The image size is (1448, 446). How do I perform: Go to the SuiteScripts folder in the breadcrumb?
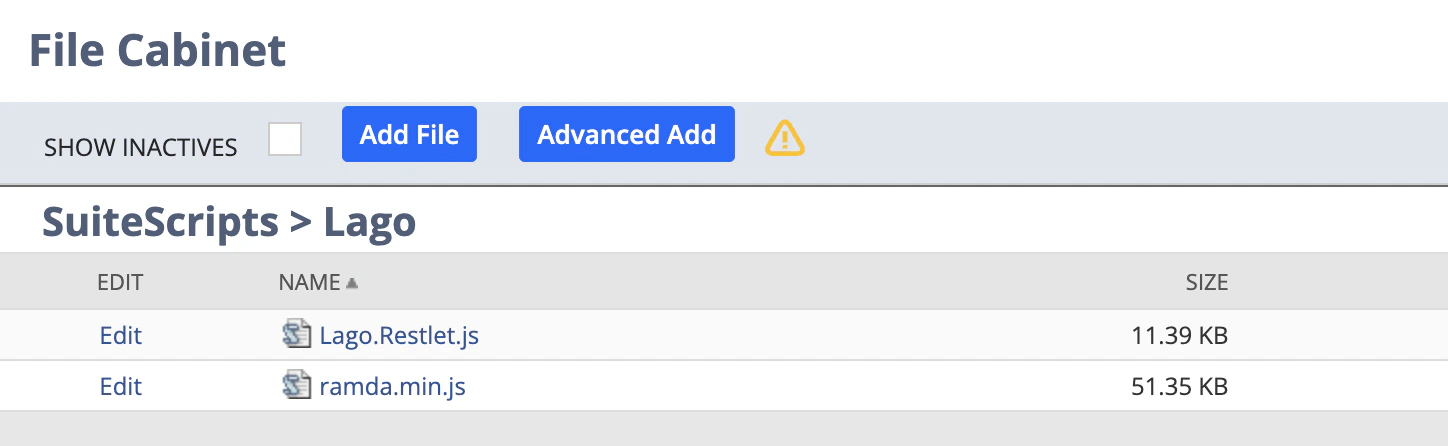160,222
